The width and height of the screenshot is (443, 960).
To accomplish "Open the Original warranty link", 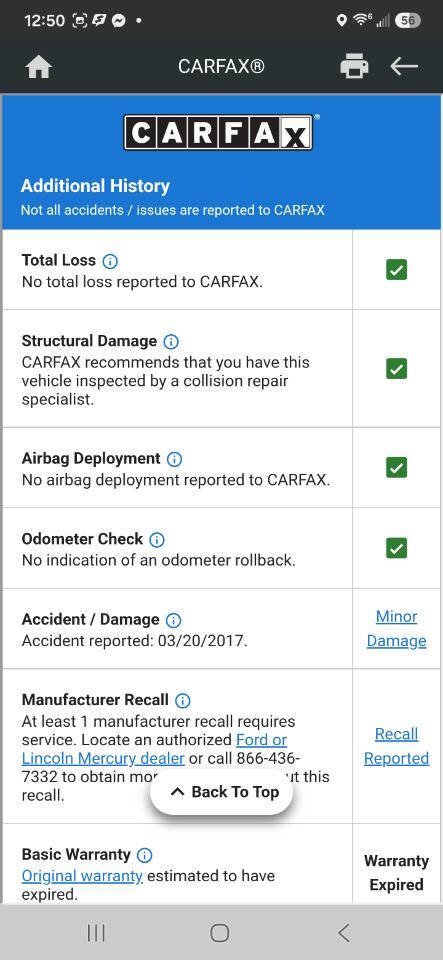I will click(x=82, y=876).
